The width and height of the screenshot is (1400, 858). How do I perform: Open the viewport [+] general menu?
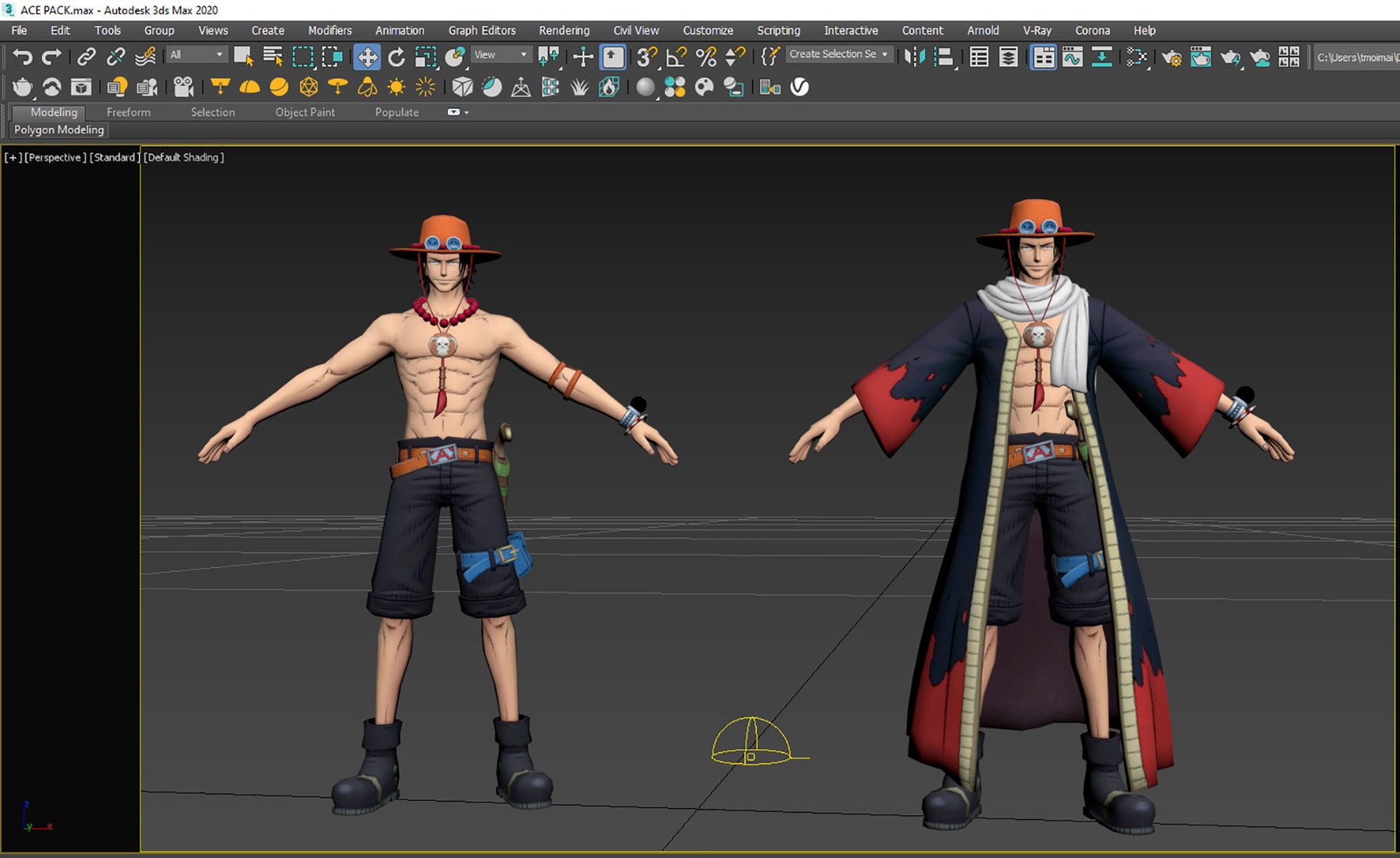tap(13, 157)
